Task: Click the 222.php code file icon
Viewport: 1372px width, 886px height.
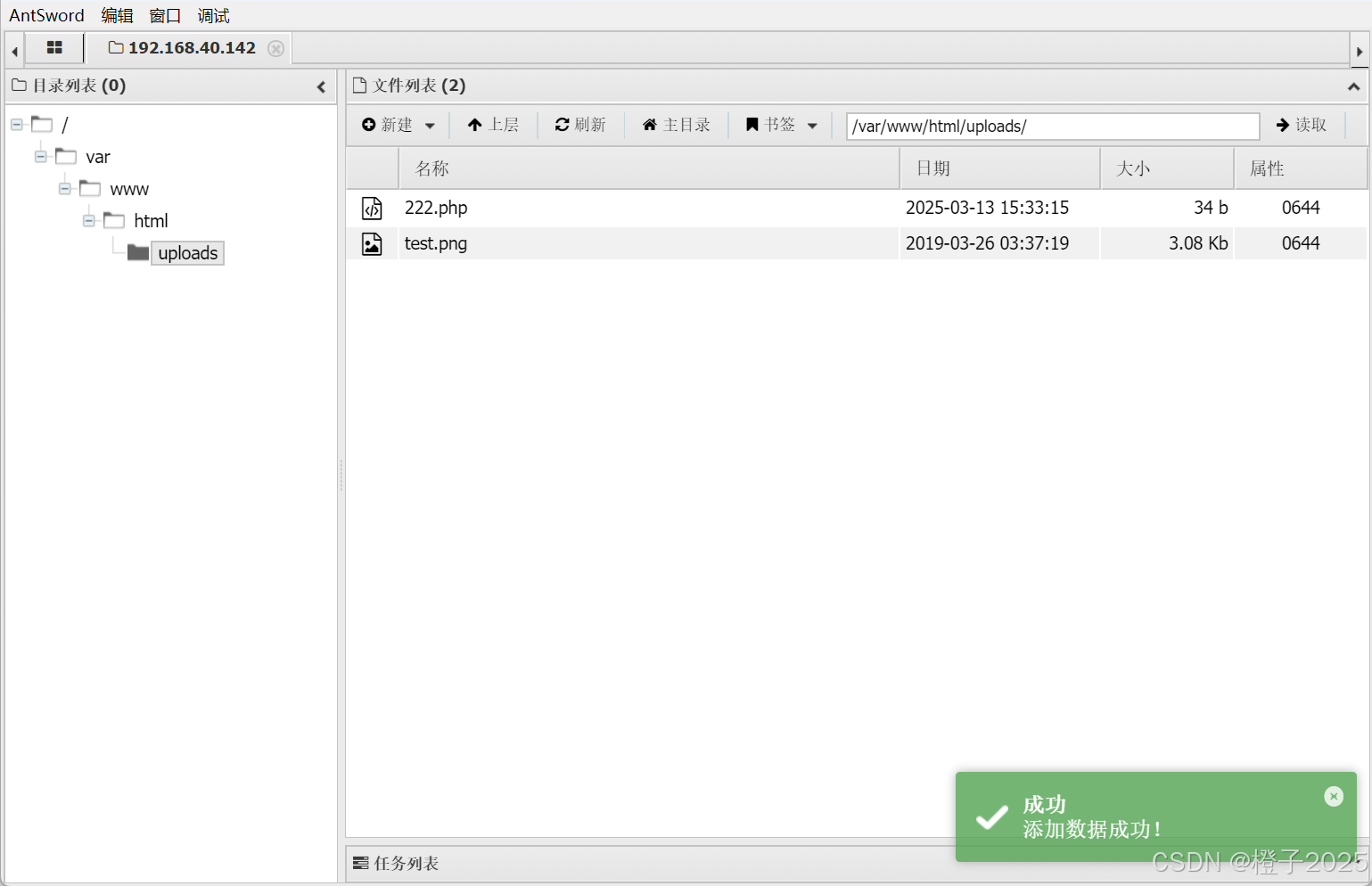Action: (x=372, y=208)
